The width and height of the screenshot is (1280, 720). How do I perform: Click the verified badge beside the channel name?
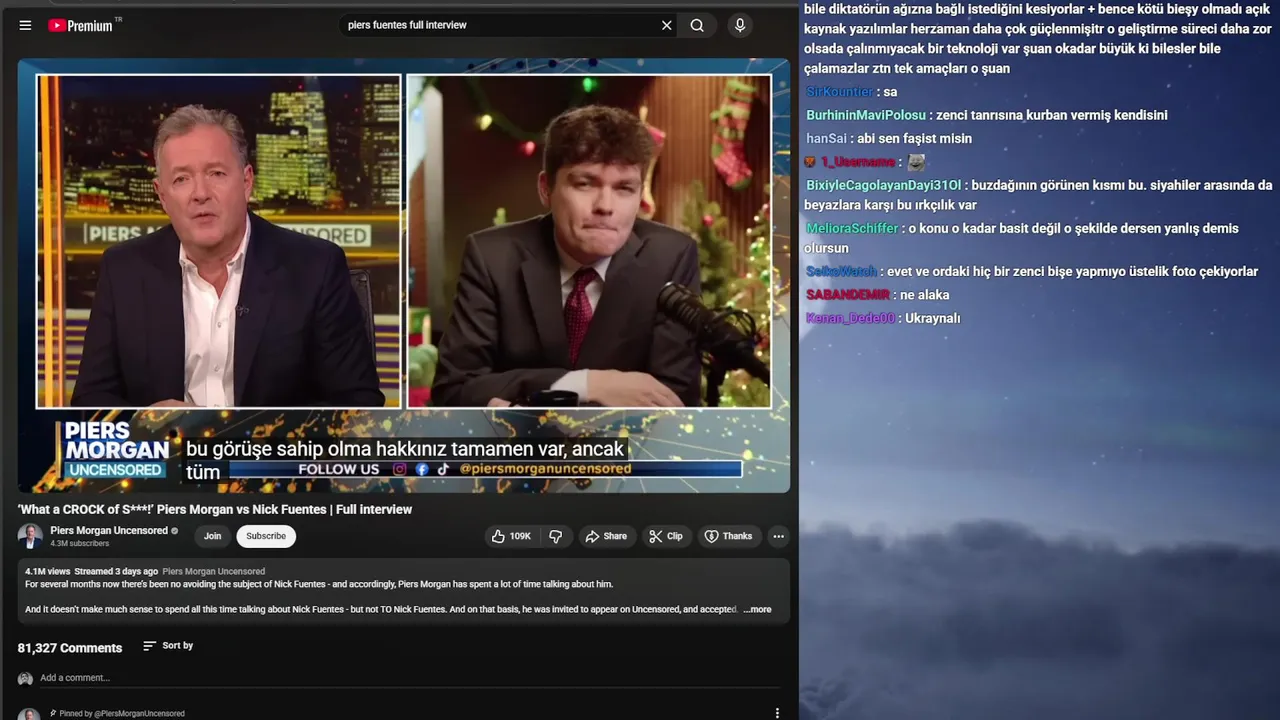point(174,531)
